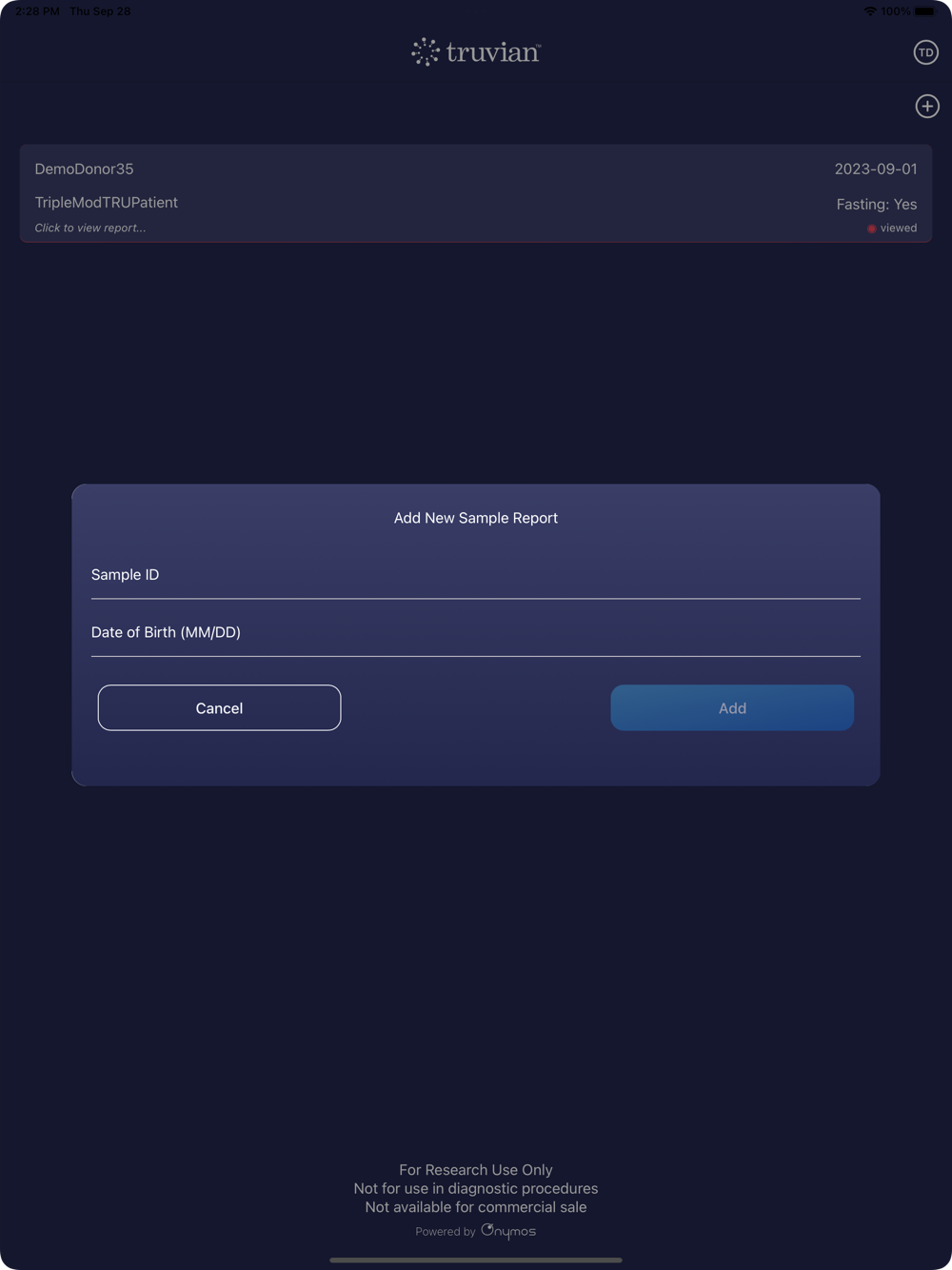This screenshot has height=1270, width=952.
Task: Select the TripleModTRUPatient name
Action: (x=107, y=203)
